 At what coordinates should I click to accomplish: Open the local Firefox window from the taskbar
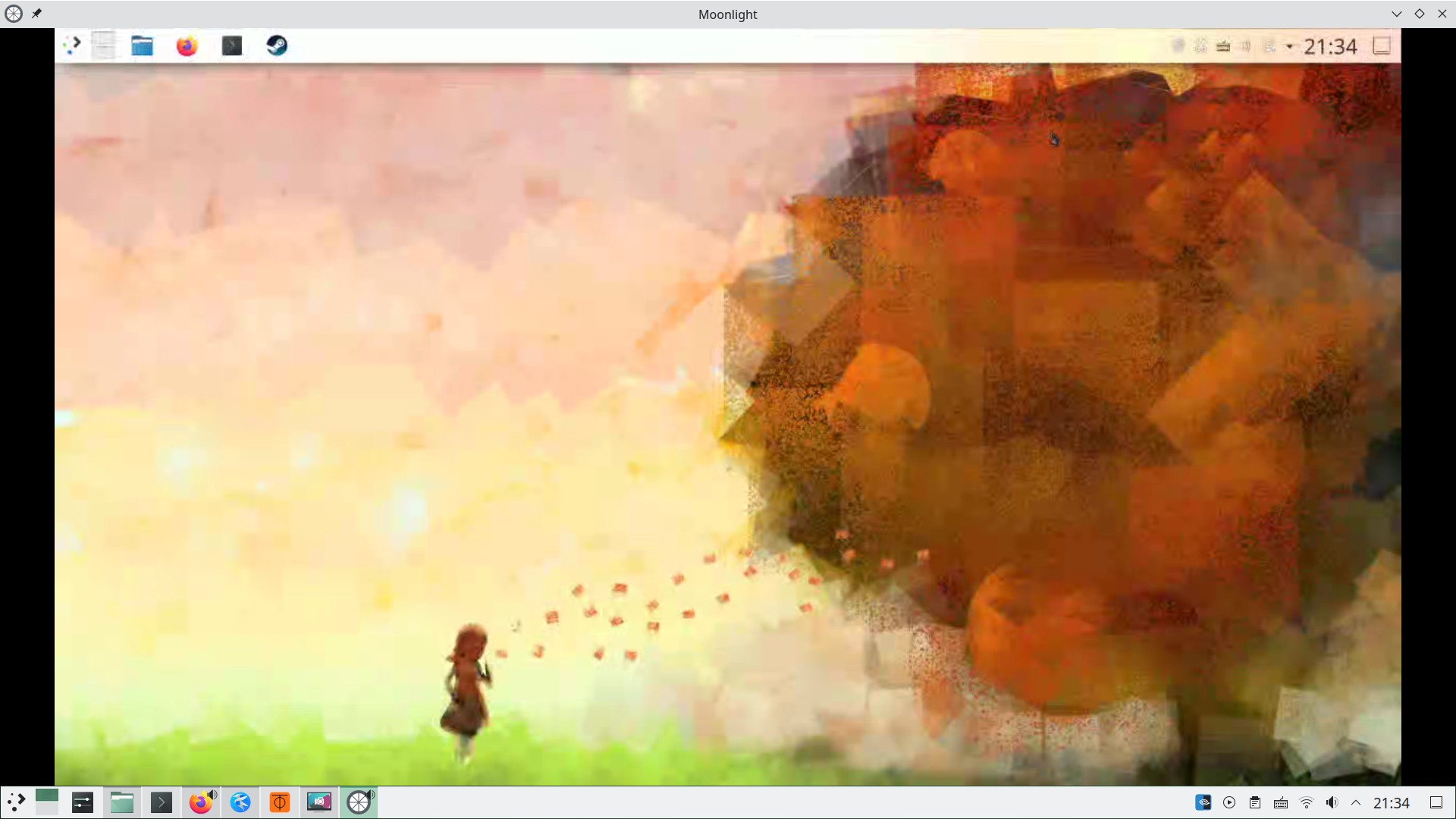(x=201, y=802)
